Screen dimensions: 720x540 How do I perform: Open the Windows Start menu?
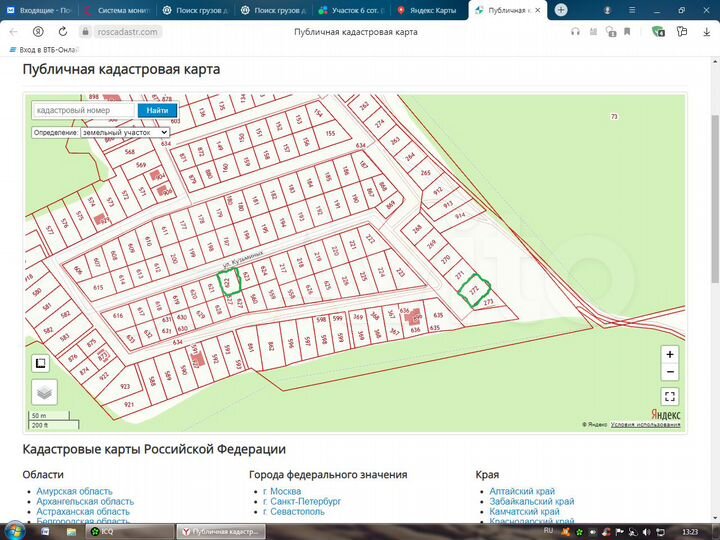coord(14,531)
